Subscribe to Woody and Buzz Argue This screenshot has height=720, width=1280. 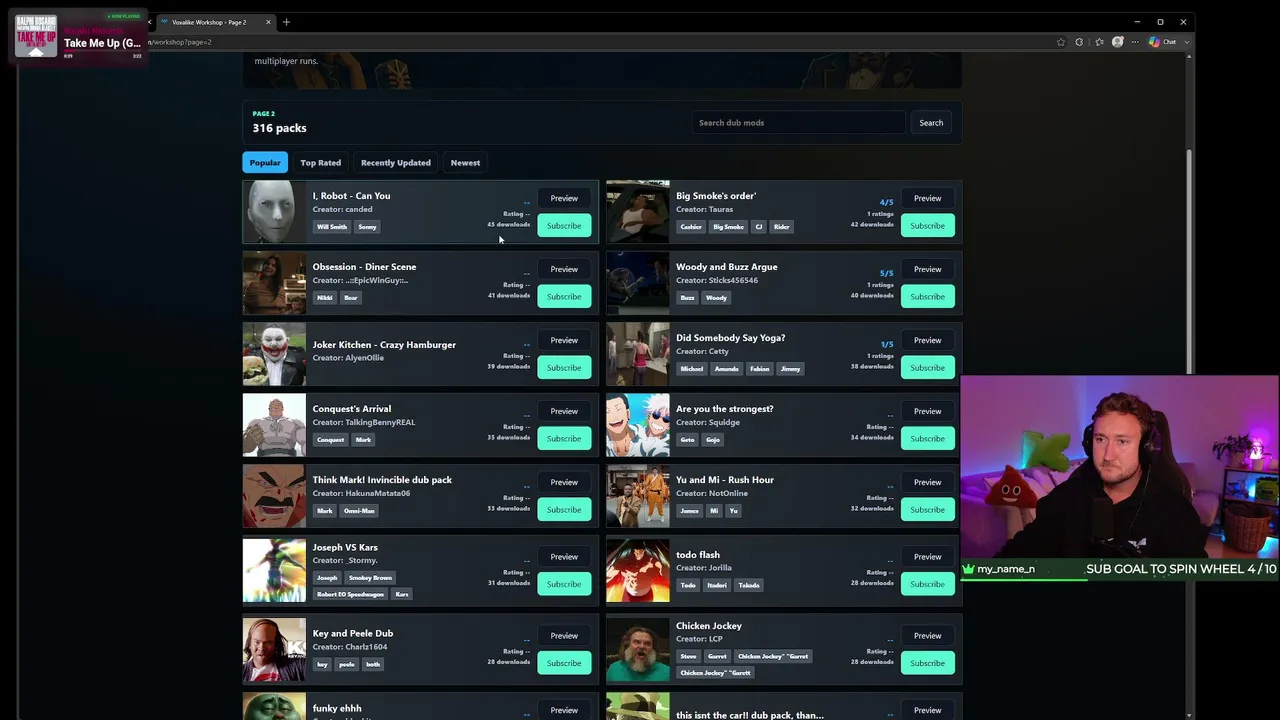927,297
